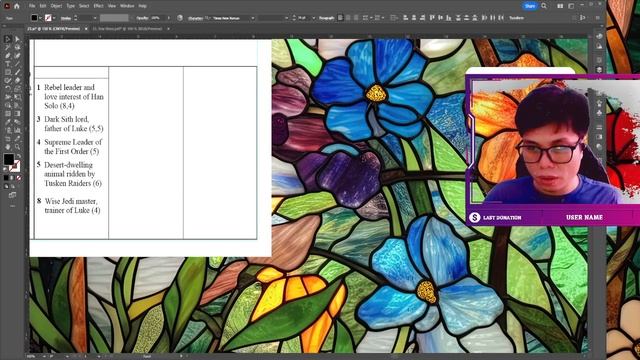
Task: Open the Times New Roman font dropdown
Action: (253, 18)
